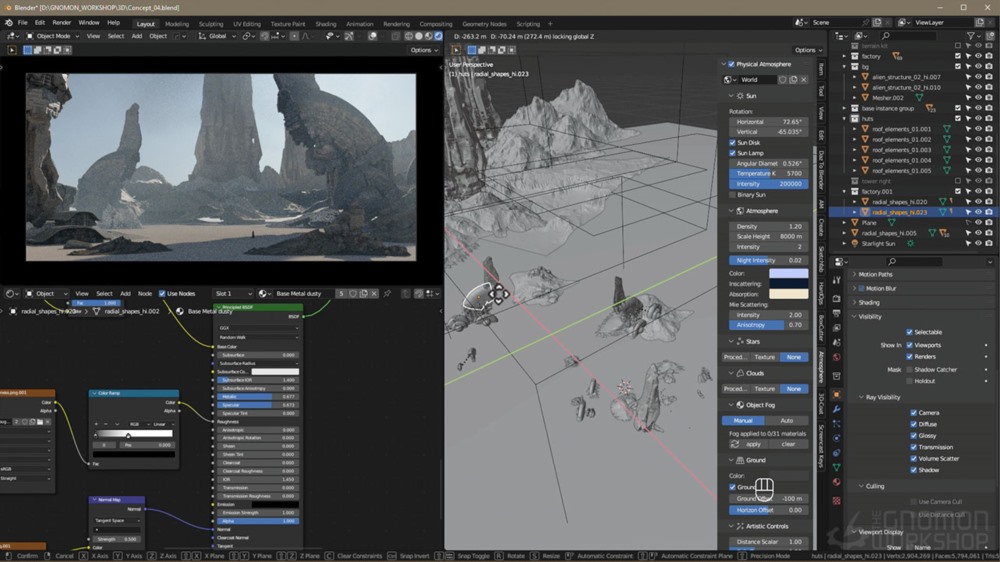Open the Global transform orientation dropdown
Screen dimensions: 1000x562
[x=217, y=36]
